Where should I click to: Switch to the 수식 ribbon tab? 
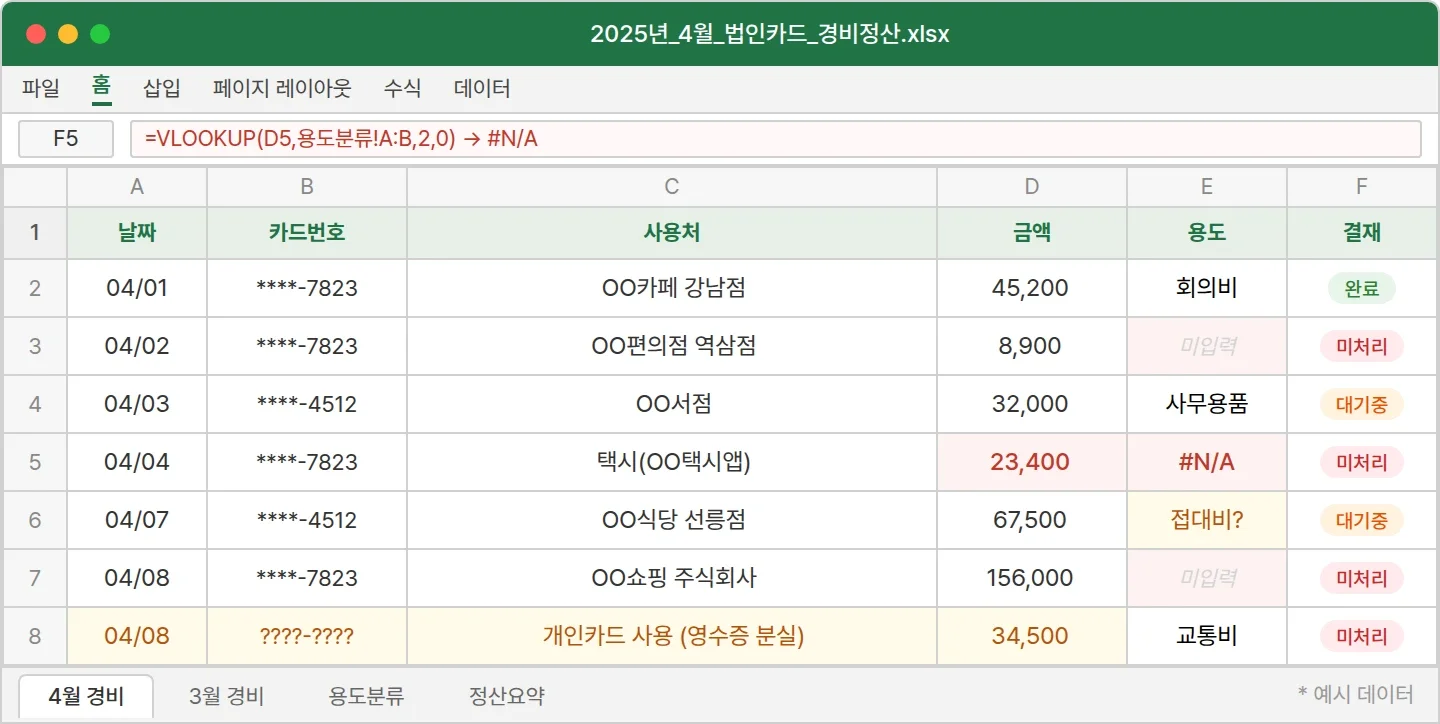tap(401, 89)
